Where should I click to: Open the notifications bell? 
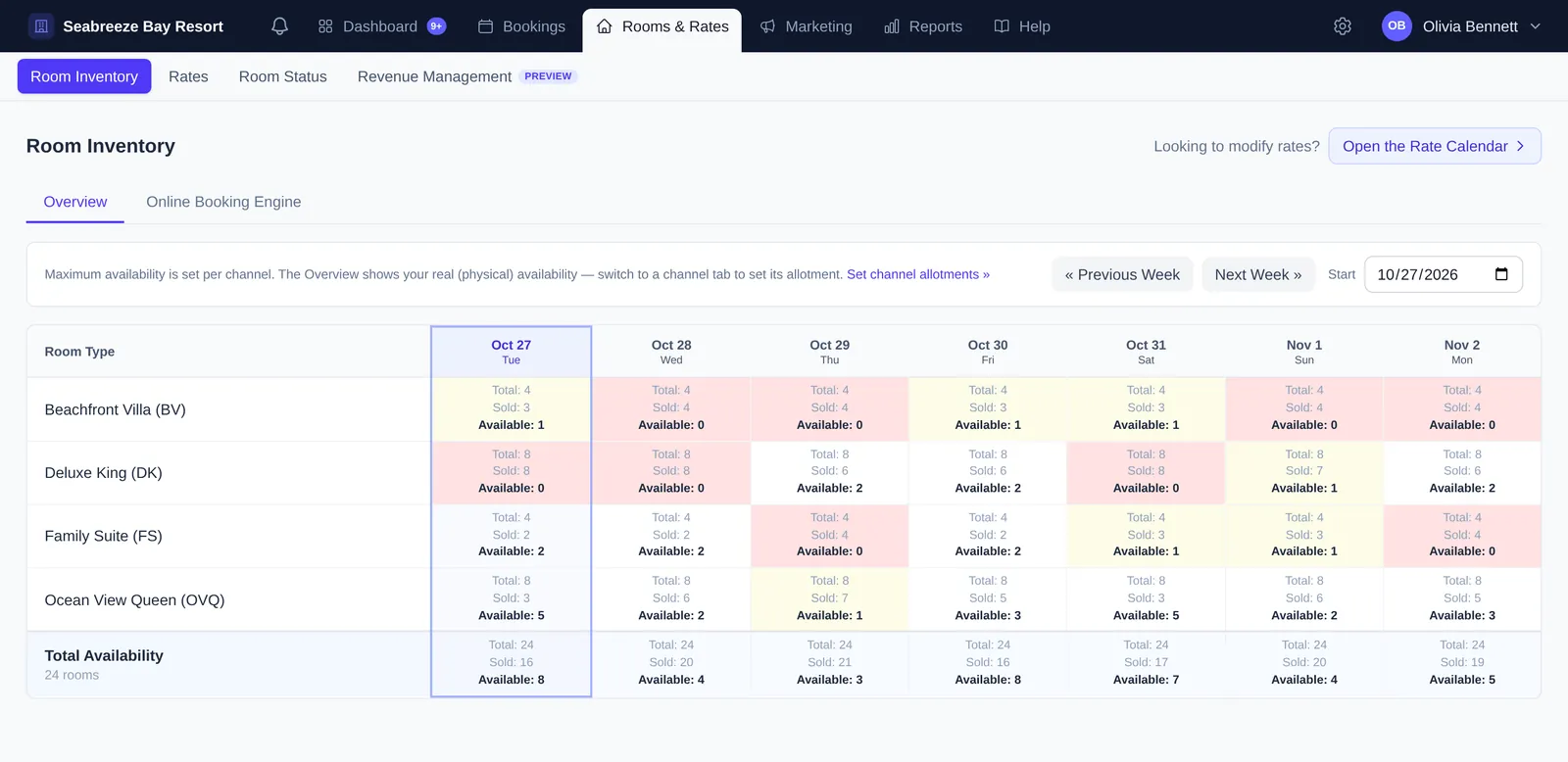279,26
